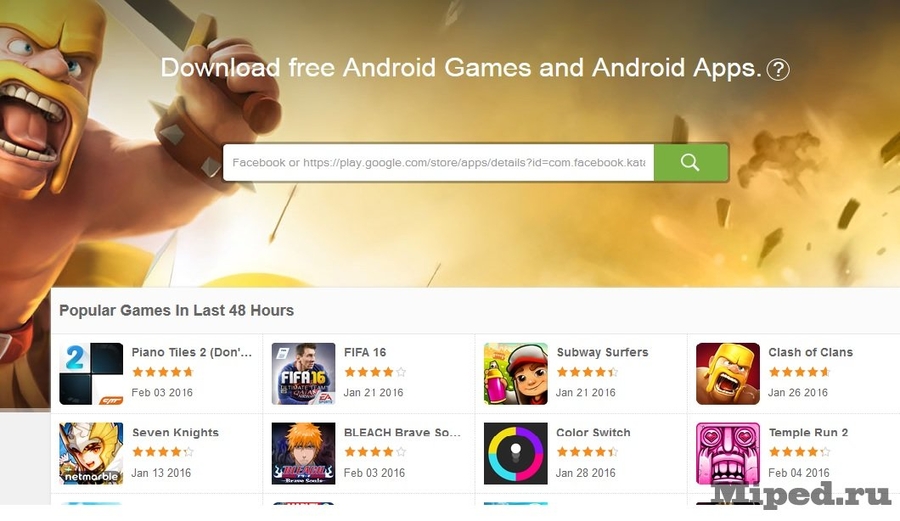Screen dimensions: 900x521
Task: Open the Clash of Clans icon
Action: (x=728, y=374)
